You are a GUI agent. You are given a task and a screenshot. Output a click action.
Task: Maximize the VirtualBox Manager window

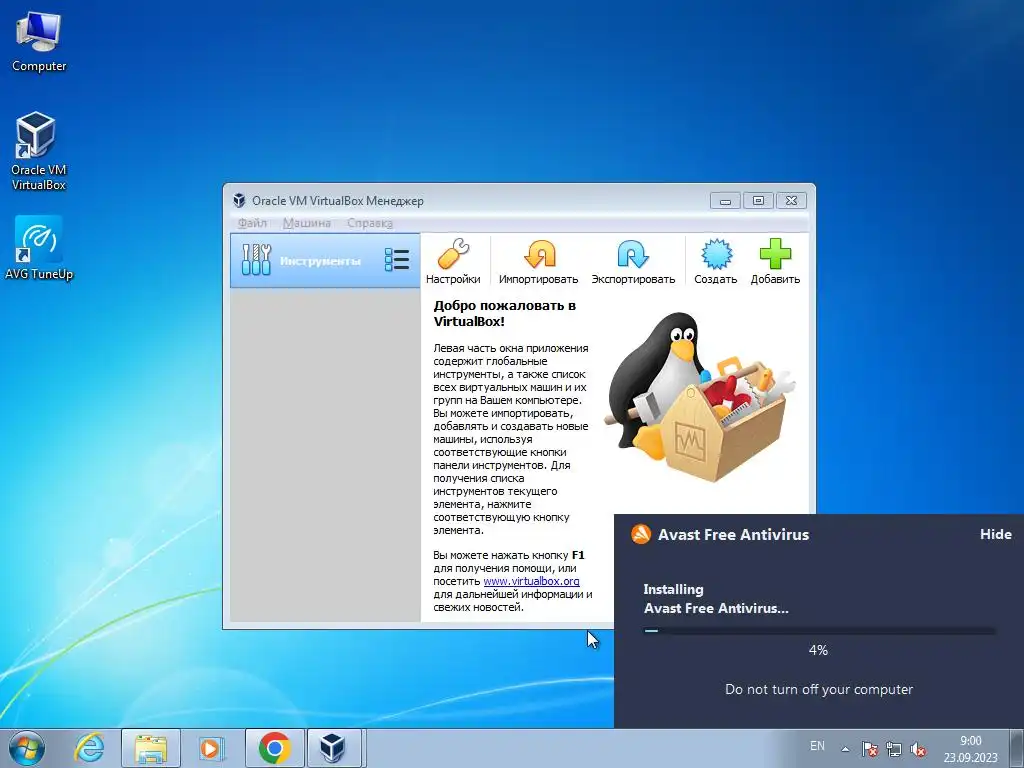pyautogui.click(x=758, y=200)
